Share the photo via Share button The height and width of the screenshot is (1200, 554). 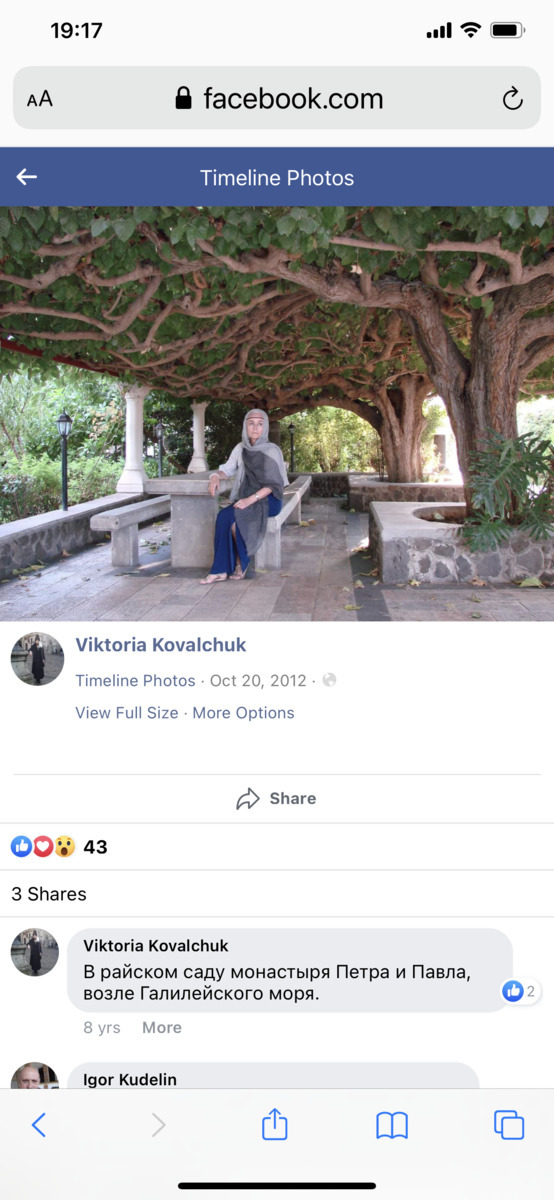(x=277, y=798)
